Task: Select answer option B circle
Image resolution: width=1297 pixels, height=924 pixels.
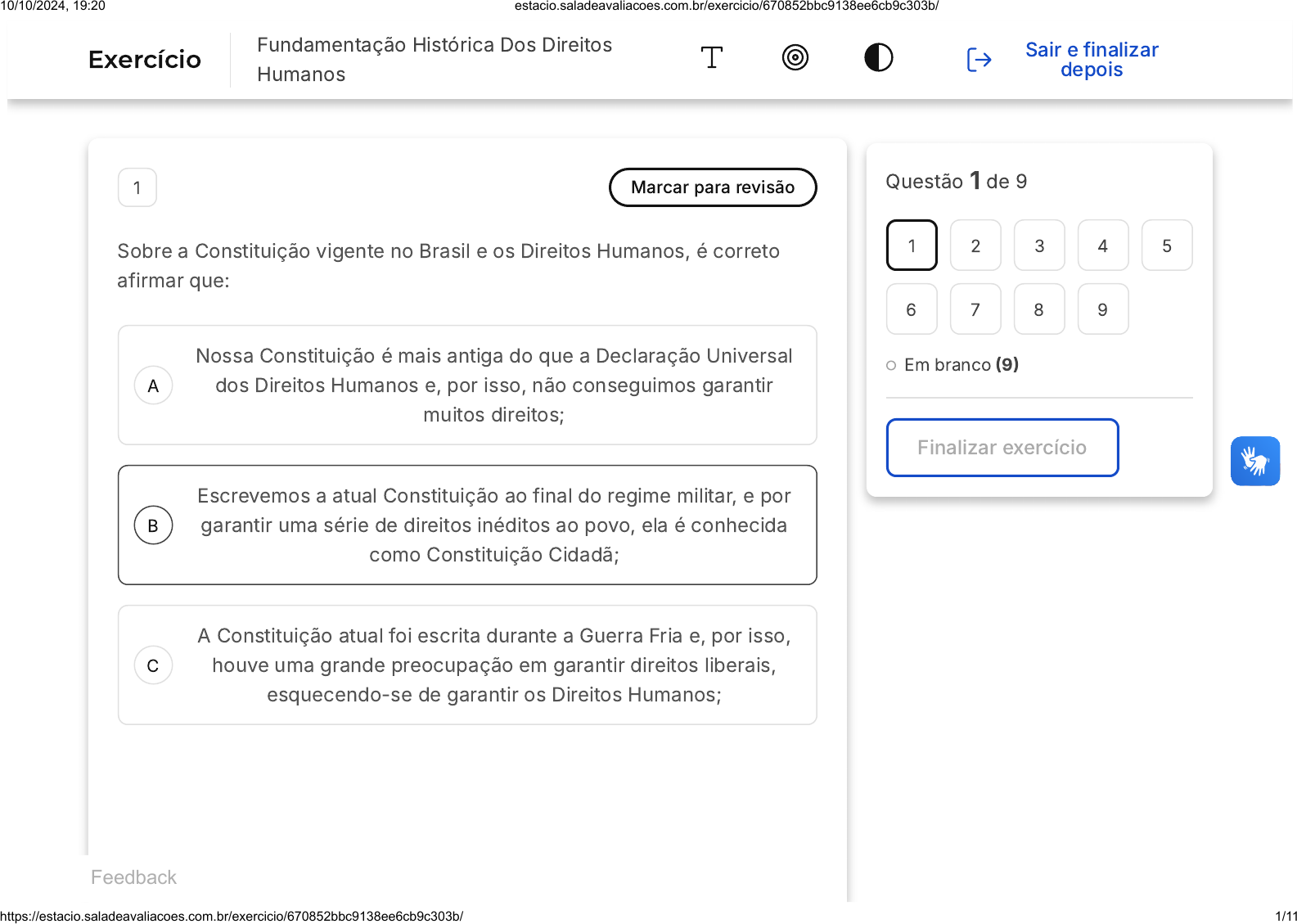Action: (153, 525)
